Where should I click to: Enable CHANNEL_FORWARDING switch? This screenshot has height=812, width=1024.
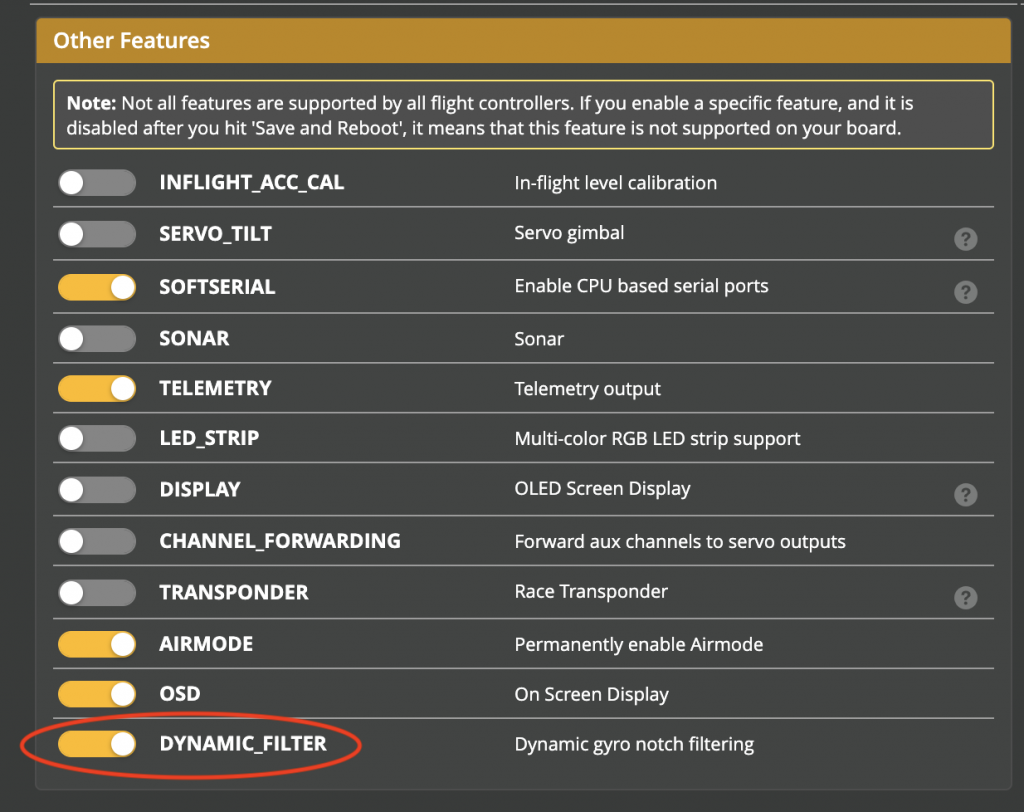pyautogui.click(x=97, y=542)
